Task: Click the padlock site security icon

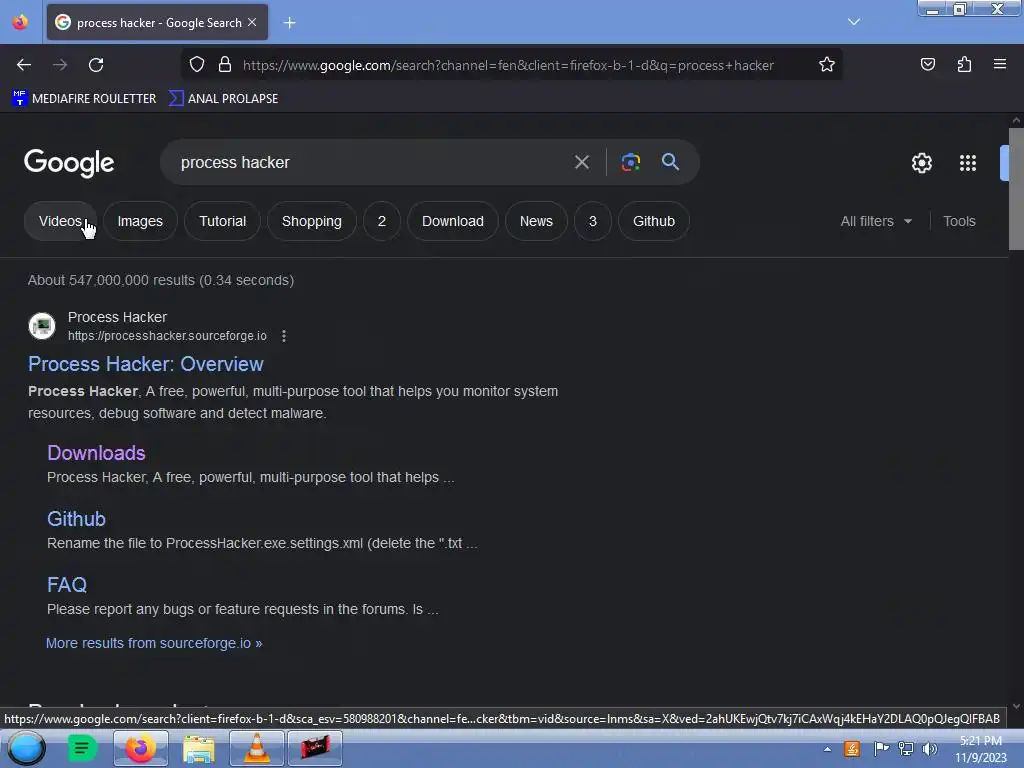Action: click(225, 65)
